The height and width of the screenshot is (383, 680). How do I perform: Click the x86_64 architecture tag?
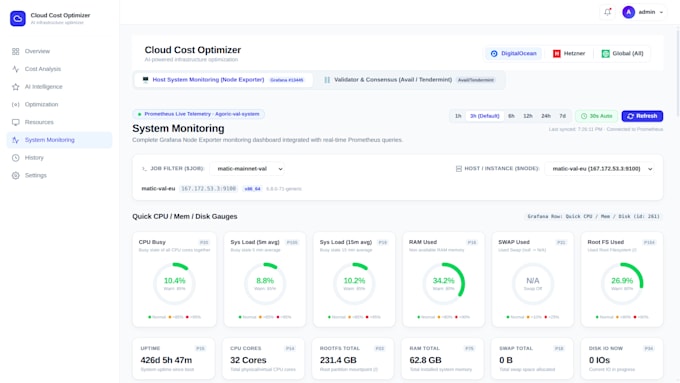tap(252, 189)
